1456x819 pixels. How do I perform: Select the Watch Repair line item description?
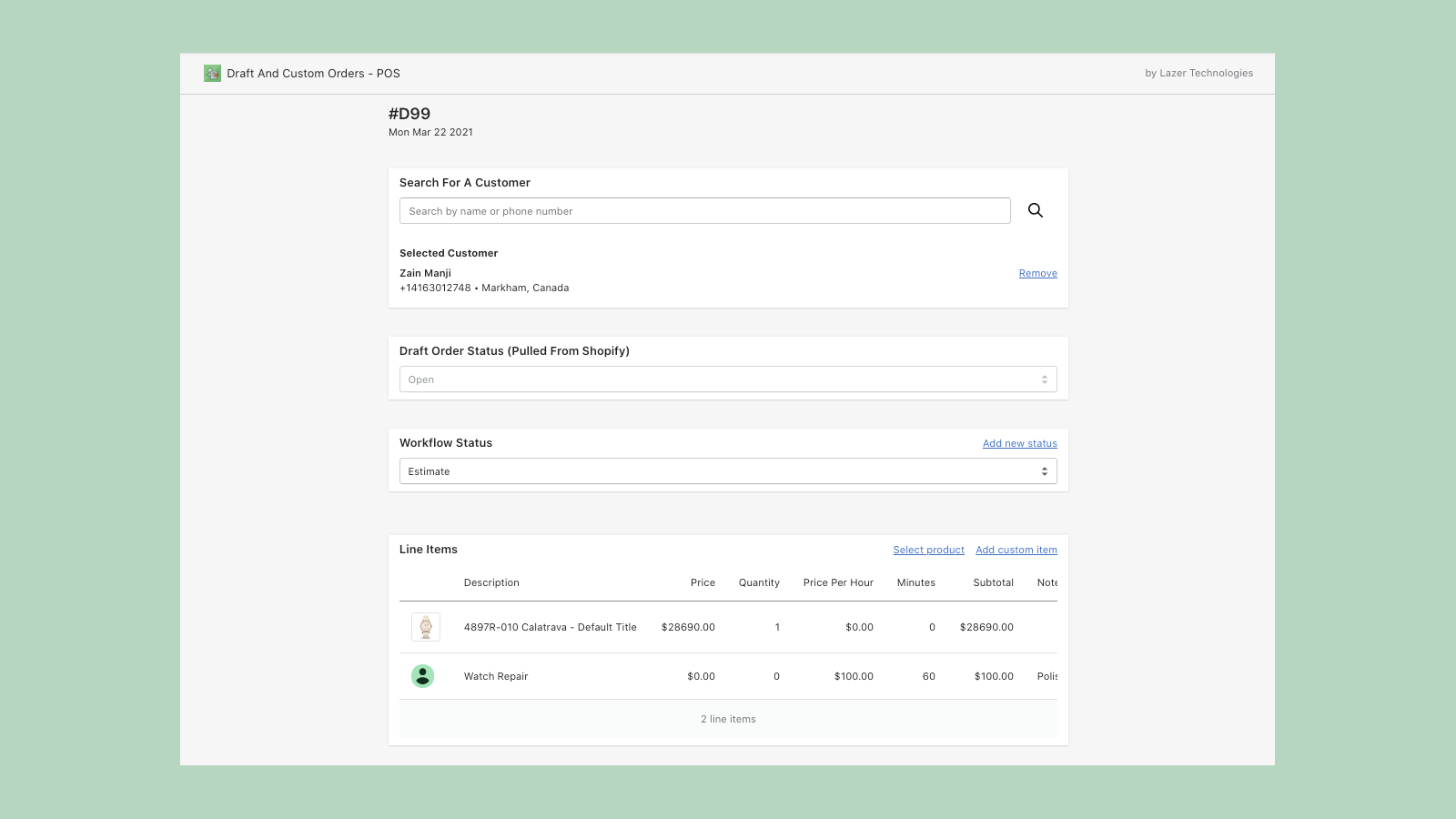pos(496,676)
